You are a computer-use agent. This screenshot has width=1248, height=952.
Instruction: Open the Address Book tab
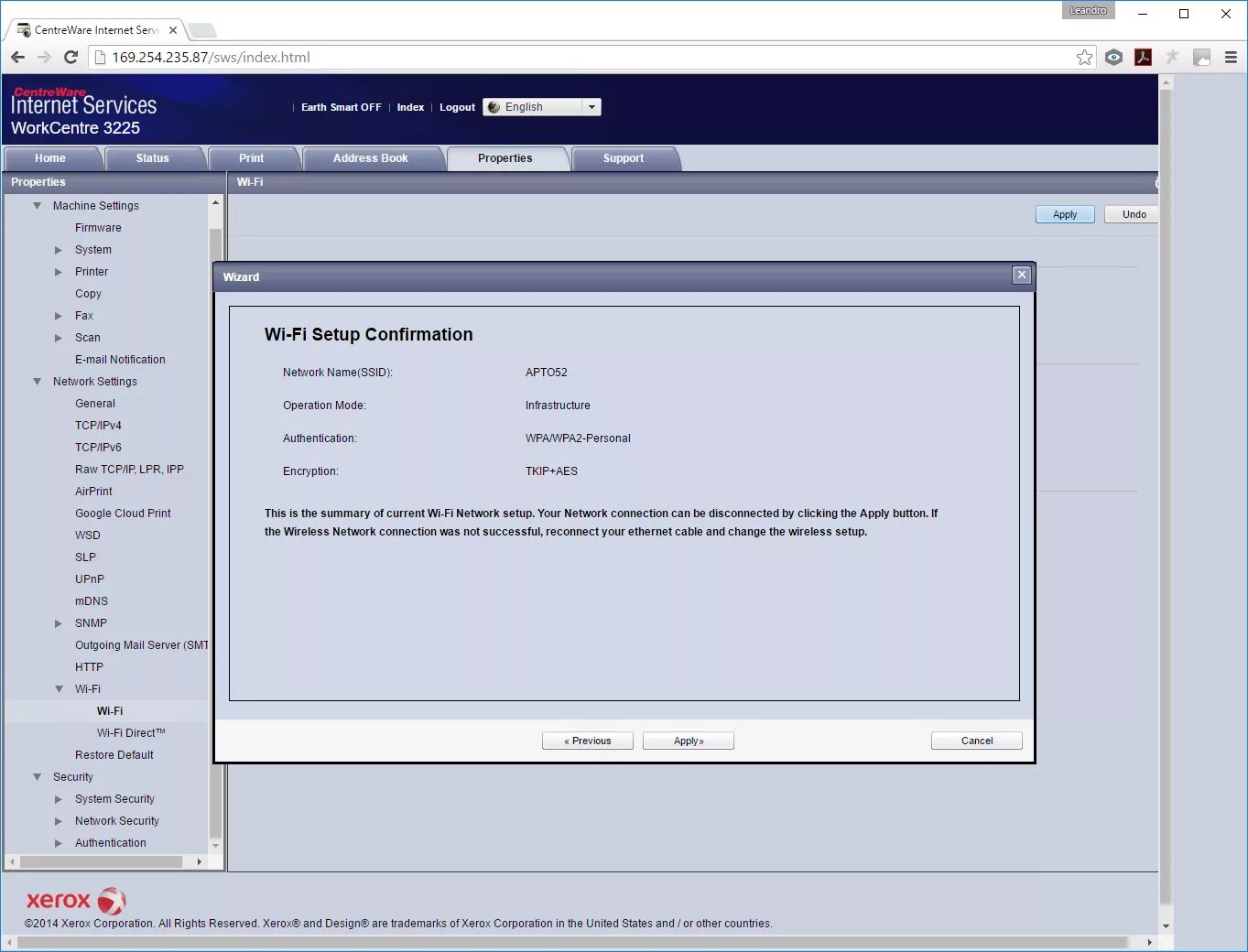(371, 158)
